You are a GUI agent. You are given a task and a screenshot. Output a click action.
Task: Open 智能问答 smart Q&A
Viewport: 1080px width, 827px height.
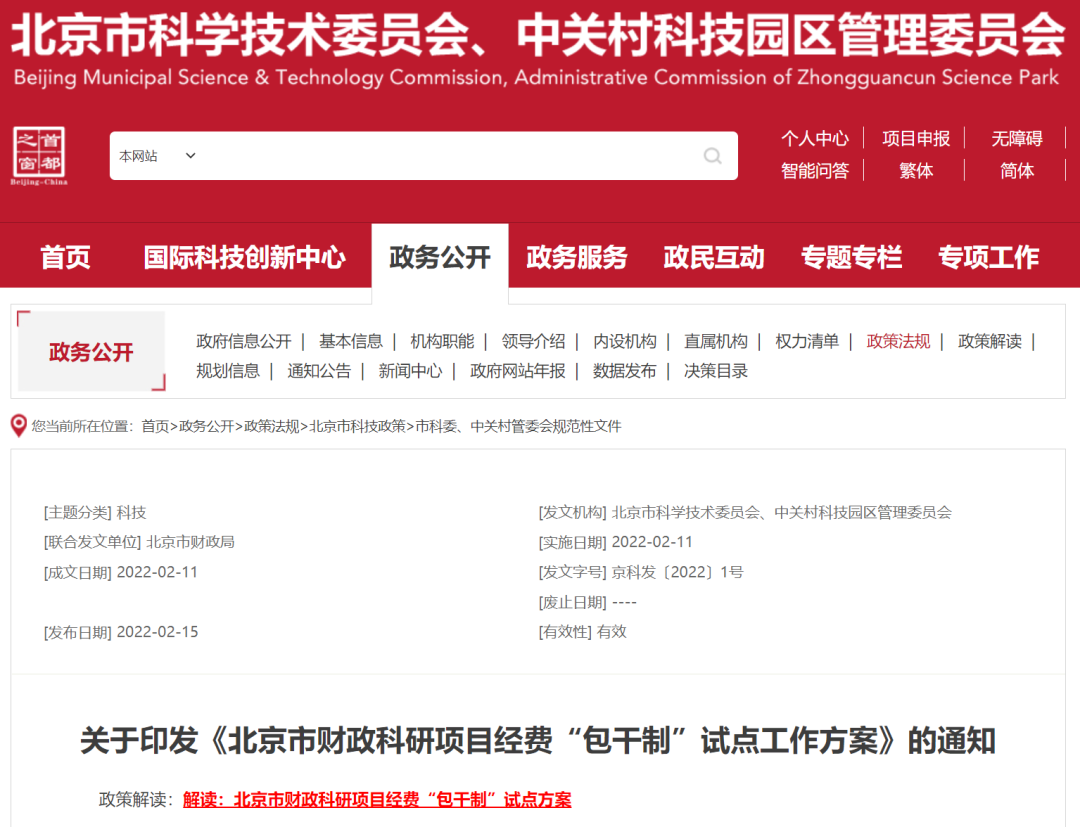(815, 171)
